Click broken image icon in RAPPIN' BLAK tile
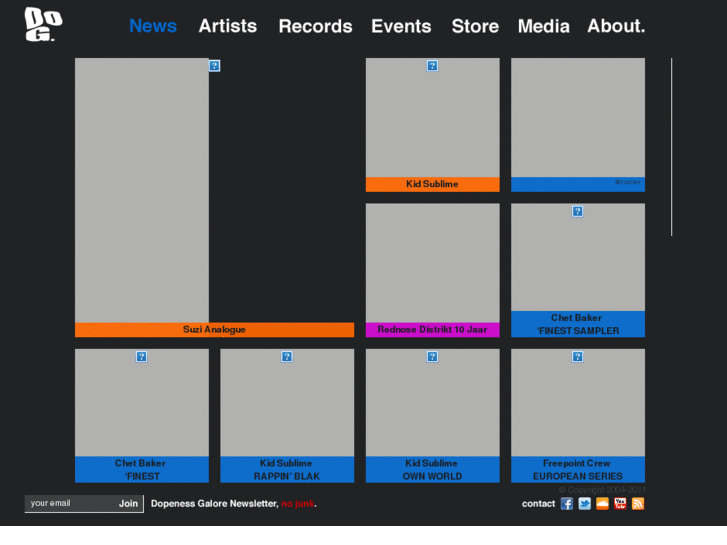 287,357
